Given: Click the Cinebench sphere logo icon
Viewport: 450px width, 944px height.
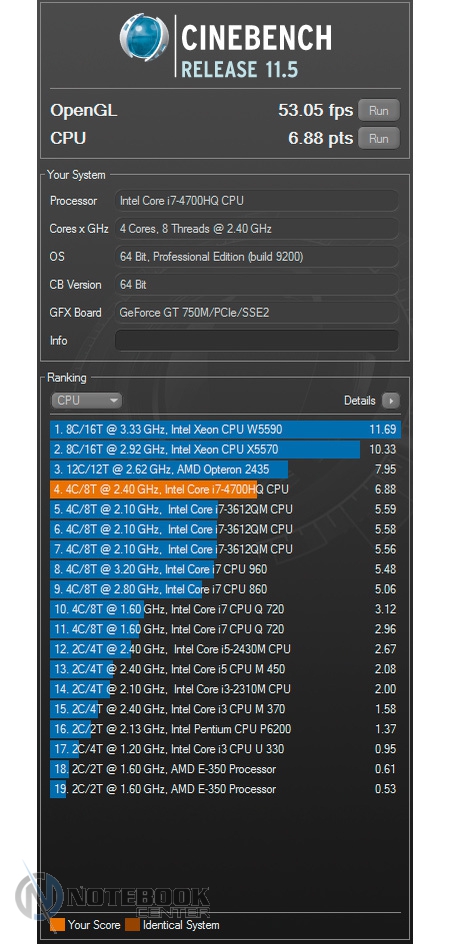Looking at the screenshot, I should [x=144, y=37].
